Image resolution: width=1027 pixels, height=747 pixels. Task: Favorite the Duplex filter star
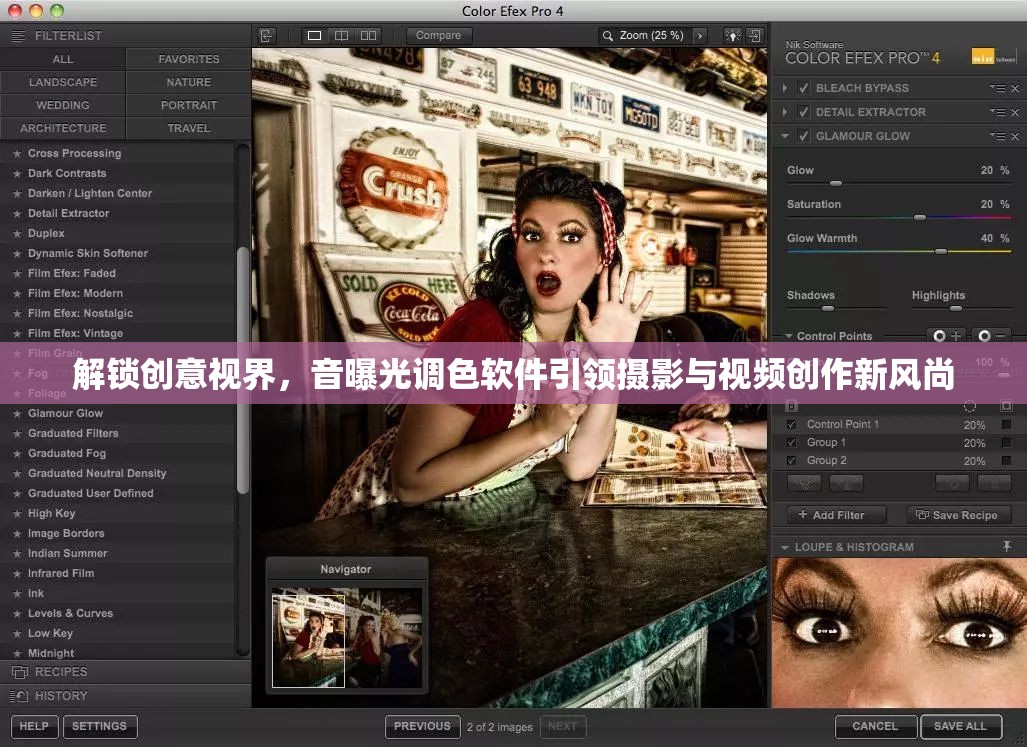tap(17, 234)
